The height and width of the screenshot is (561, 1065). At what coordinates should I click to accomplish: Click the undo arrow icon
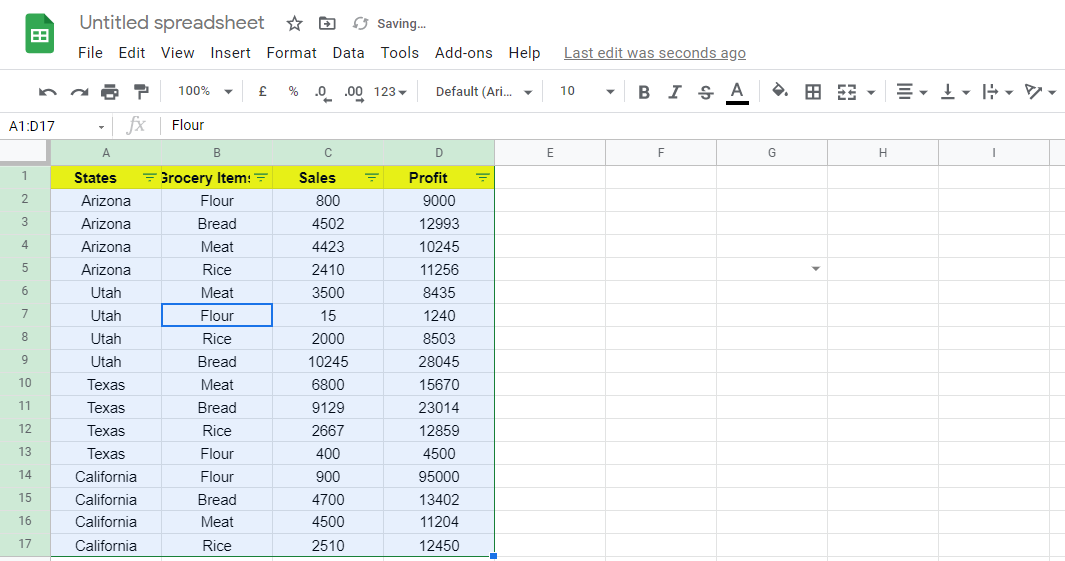(x=47, y=92)
